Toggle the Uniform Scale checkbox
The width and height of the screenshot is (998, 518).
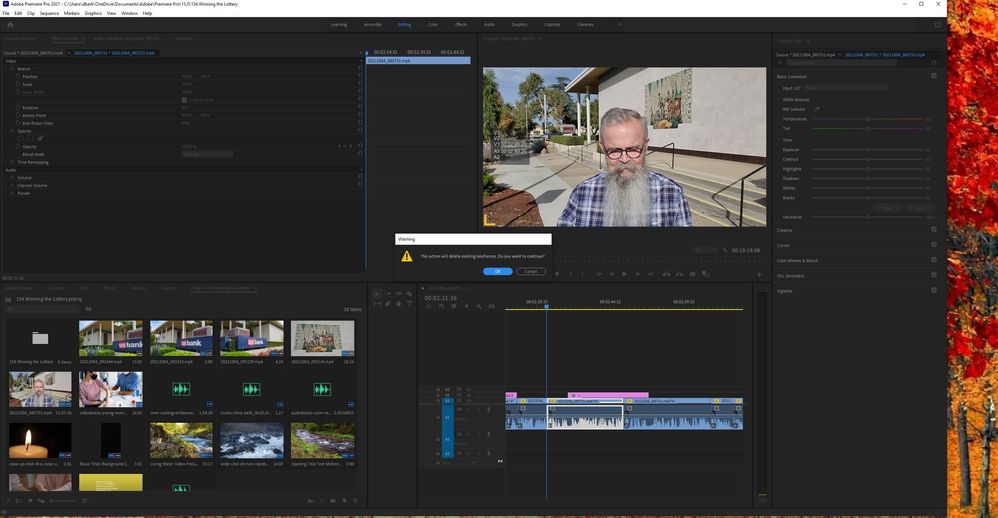[x=184, y=100]
